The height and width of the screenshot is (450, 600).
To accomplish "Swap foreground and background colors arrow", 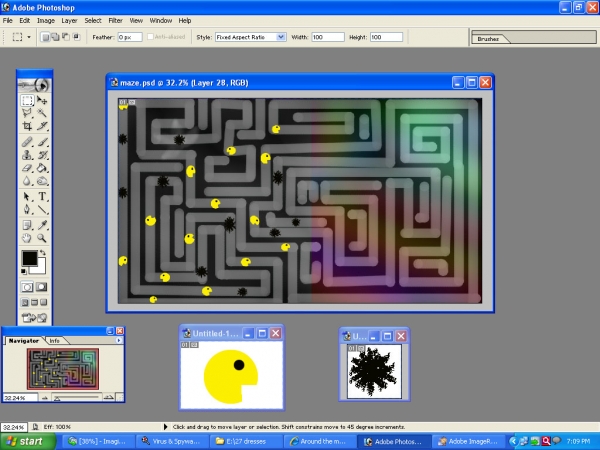I will pyautogui.click(x=42, y=253).
